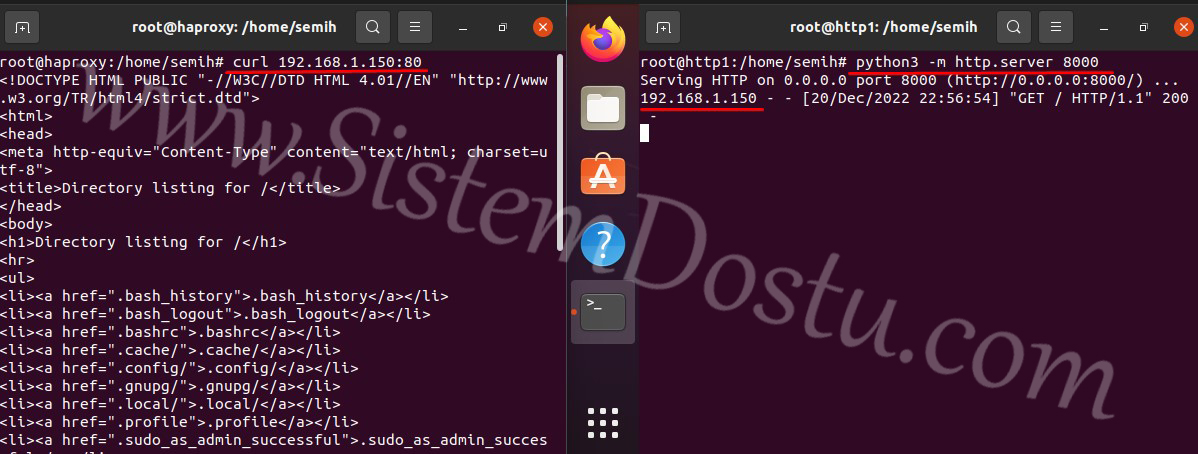Click the 'curl 192.168.1.150:80' command text
Viewport: 1198px width, 454px height.
point(327,62)
